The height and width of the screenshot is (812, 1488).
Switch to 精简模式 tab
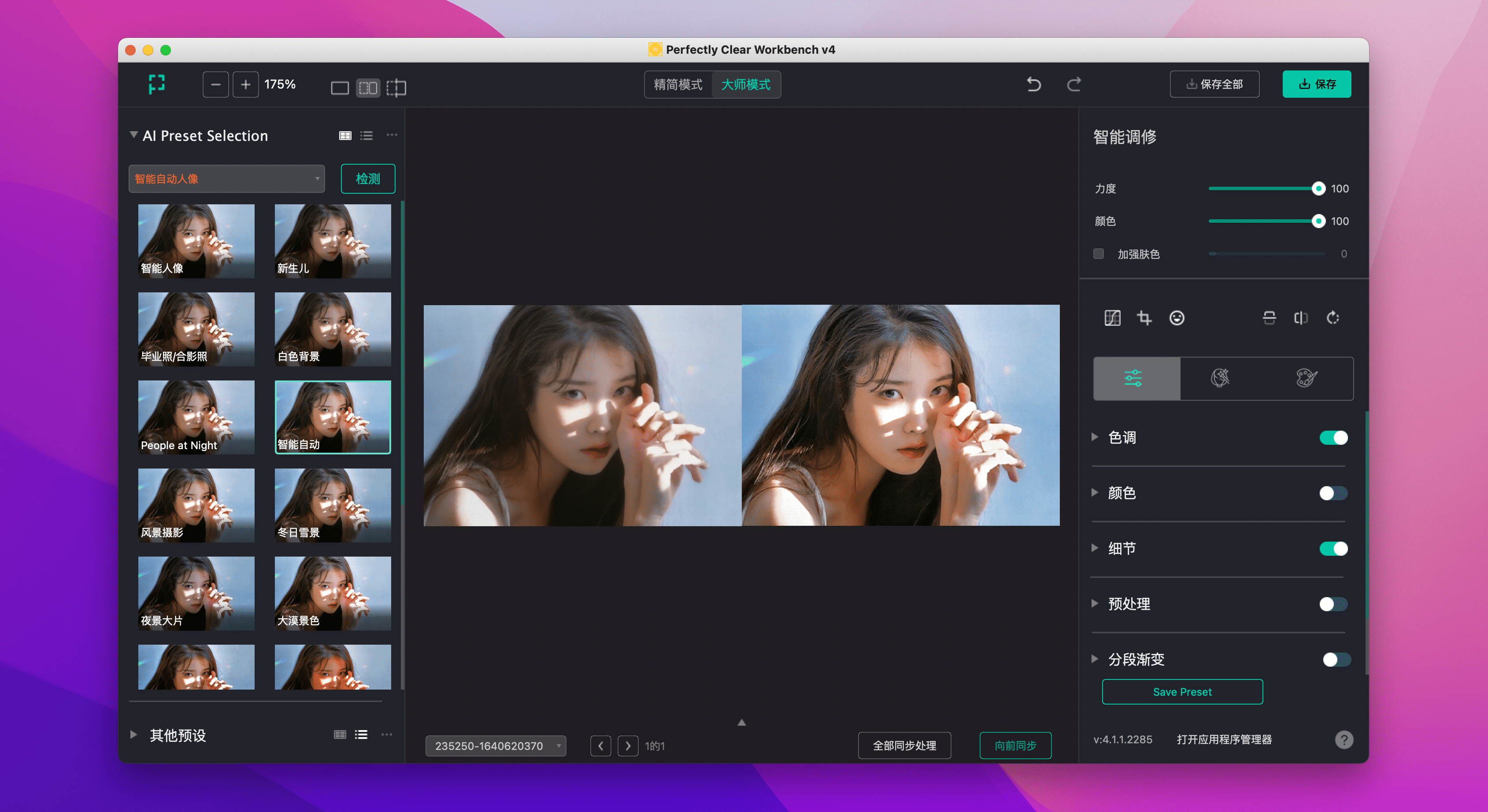tap(677, 84)
